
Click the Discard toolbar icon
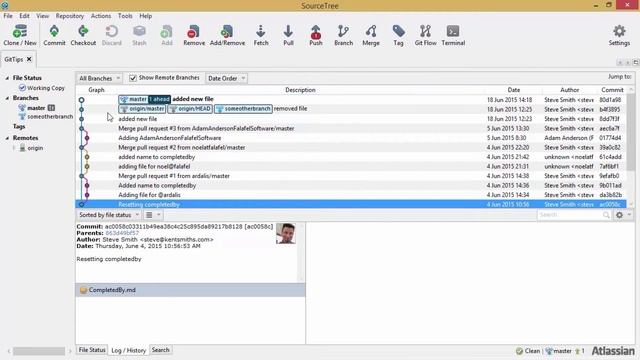111,35
